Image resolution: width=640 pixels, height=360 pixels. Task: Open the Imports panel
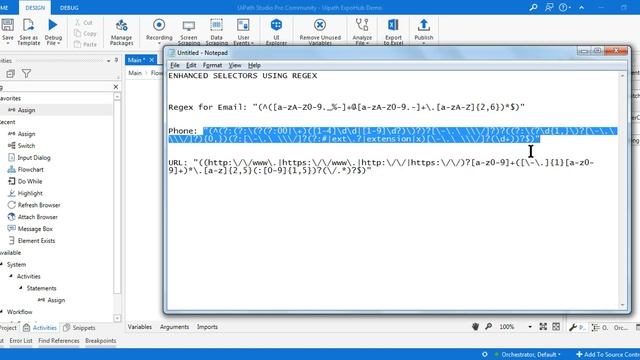point(207,327)
